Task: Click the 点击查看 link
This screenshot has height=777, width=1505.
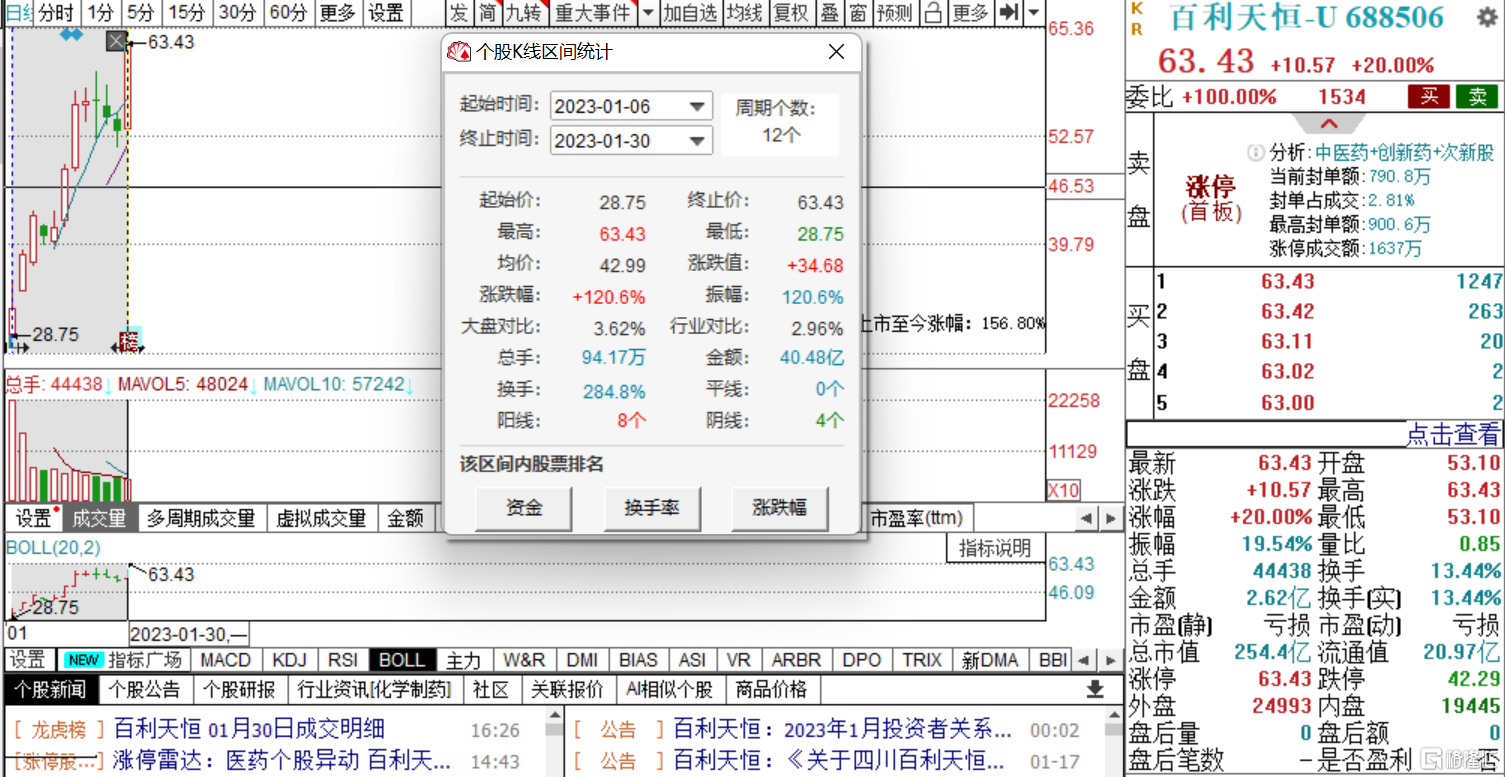Action: 1453,434
